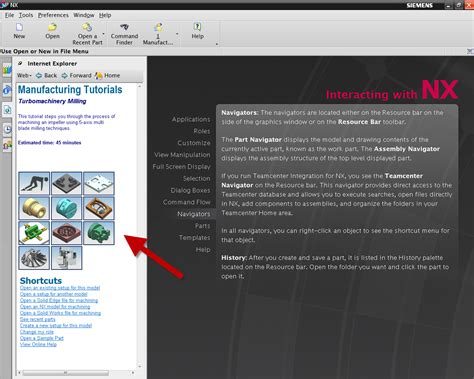The width and height of the screenshot is (474, 379).
Task: Open the dark gray mold plate tutorial
Action: (66, 183)
